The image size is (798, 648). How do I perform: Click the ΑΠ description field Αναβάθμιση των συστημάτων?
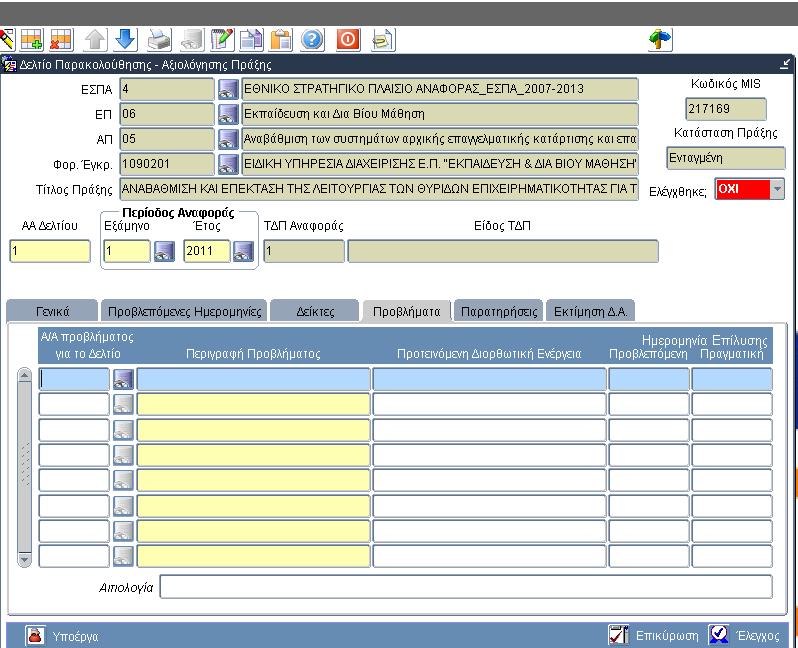tap(440, 139)
